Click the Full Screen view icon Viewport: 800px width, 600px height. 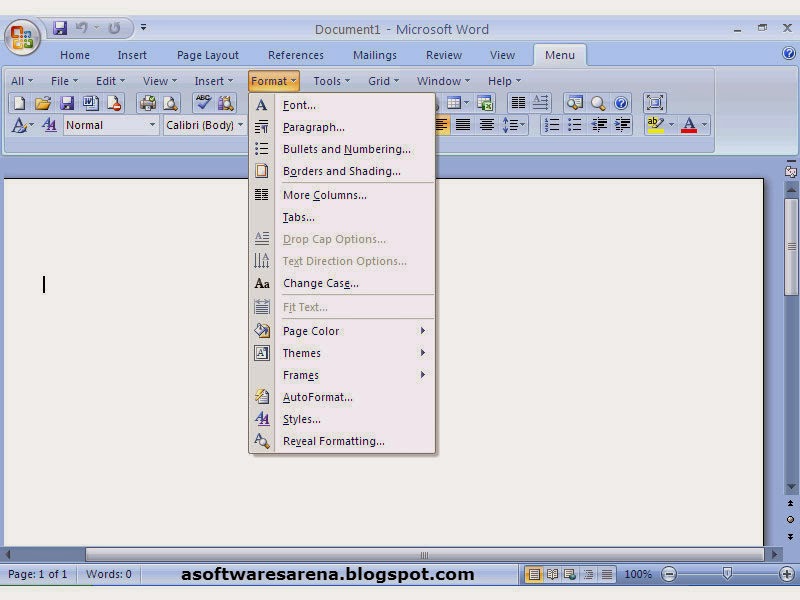click(x=655, y=103)
